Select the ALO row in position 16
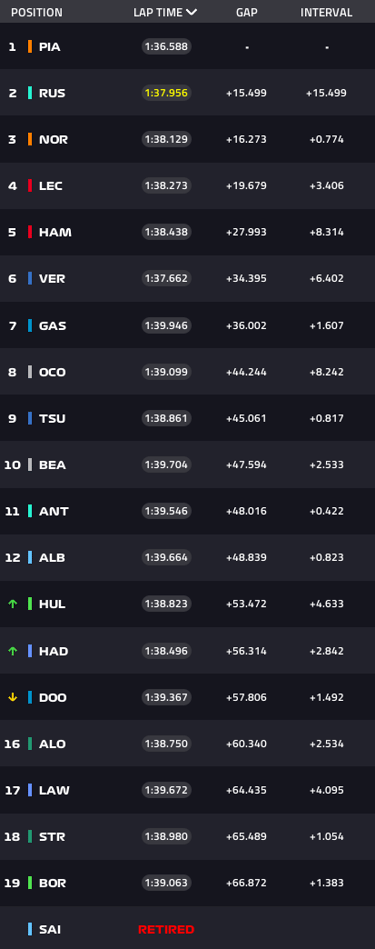The width and height of the screenshot is (375, 949). pyautogui.click(x=188, y=743)
